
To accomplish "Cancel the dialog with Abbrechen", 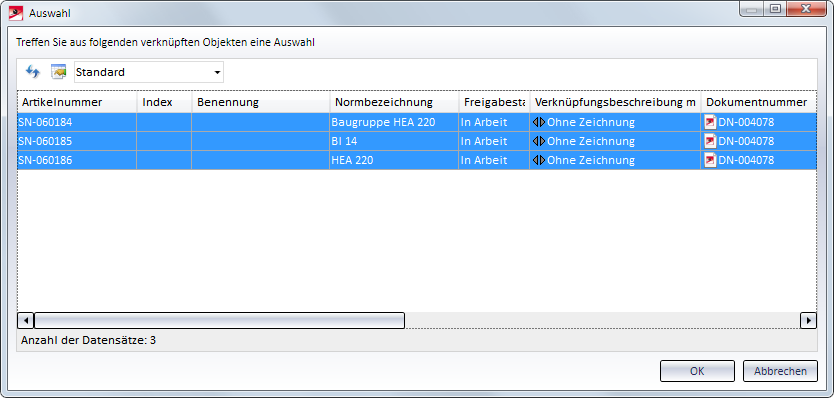I will click(780, 371).
